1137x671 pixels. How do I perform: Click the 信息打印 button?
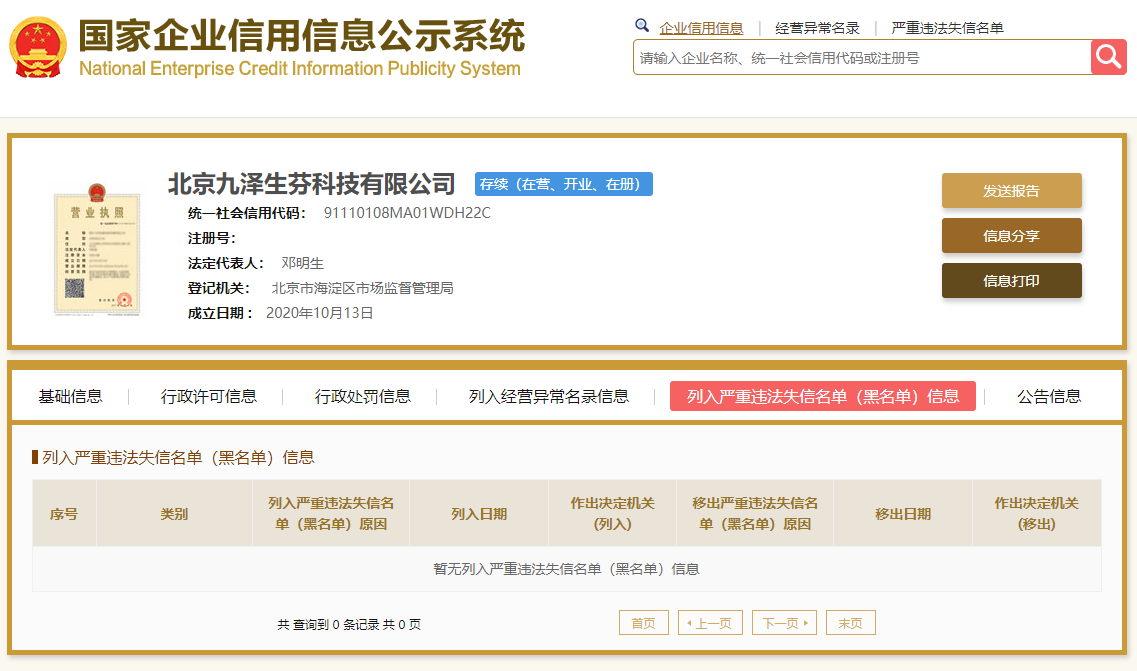[1012, 281]
